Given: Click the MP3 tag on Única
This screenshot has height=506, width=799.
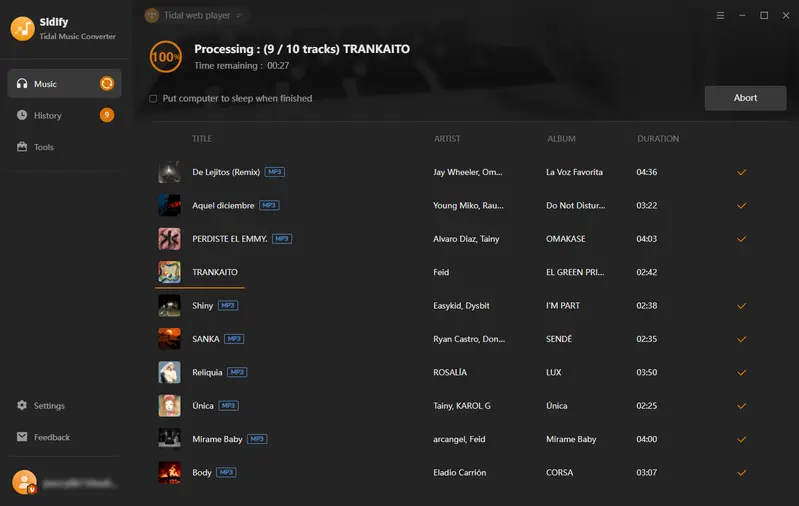Looking at the screenshot, I should click(x=228, y=406).
